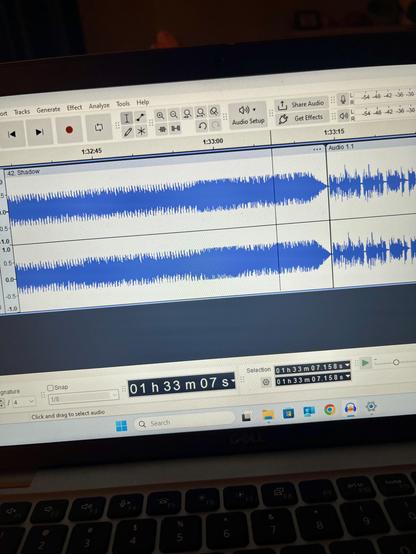Click the Undo arrow icon
The image size is (416, 554).
click(x=202, y=126)
